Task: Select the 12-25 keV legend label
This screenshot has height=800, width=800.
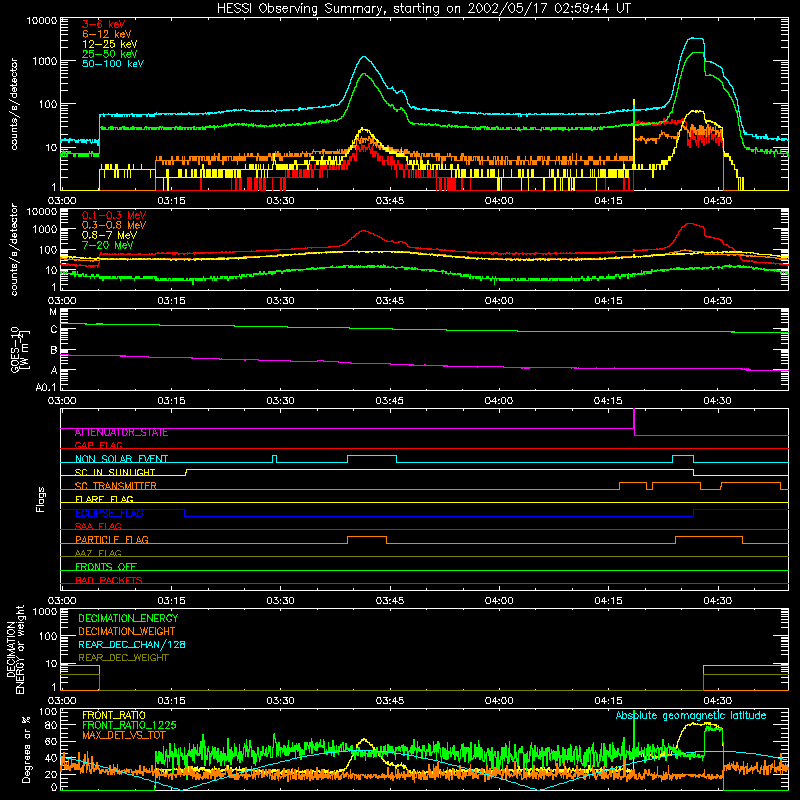Action: [x=110, y=44]
